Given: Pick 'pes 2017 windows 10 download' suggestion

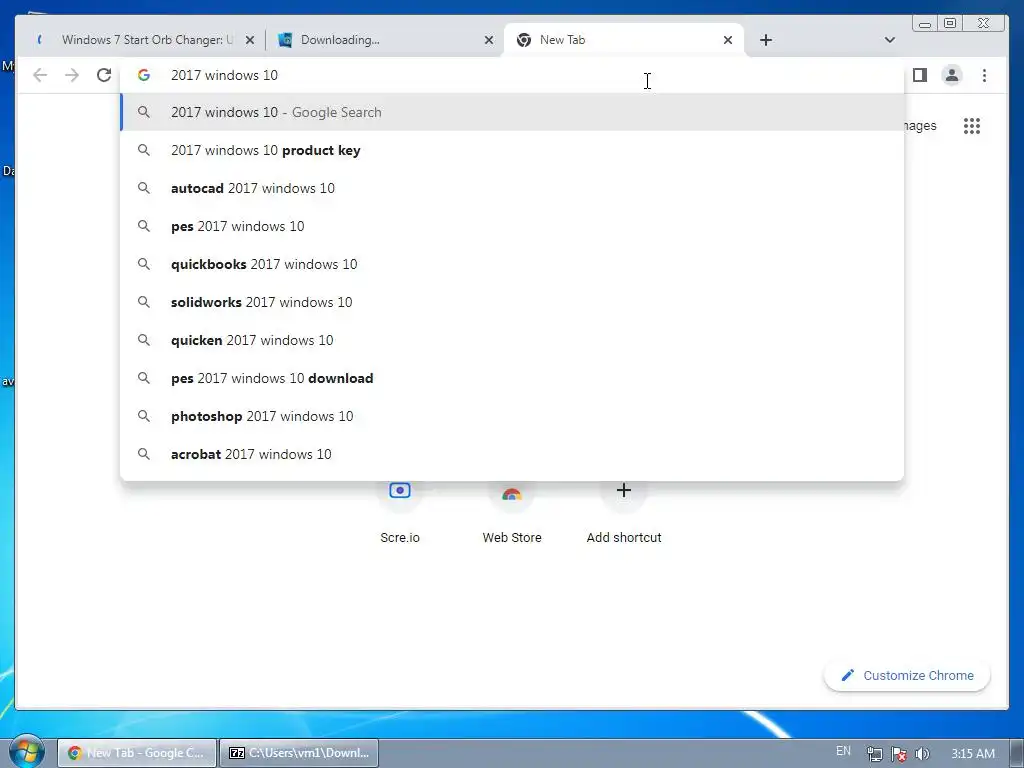Looking at the screenshot, I should [512, 378].
